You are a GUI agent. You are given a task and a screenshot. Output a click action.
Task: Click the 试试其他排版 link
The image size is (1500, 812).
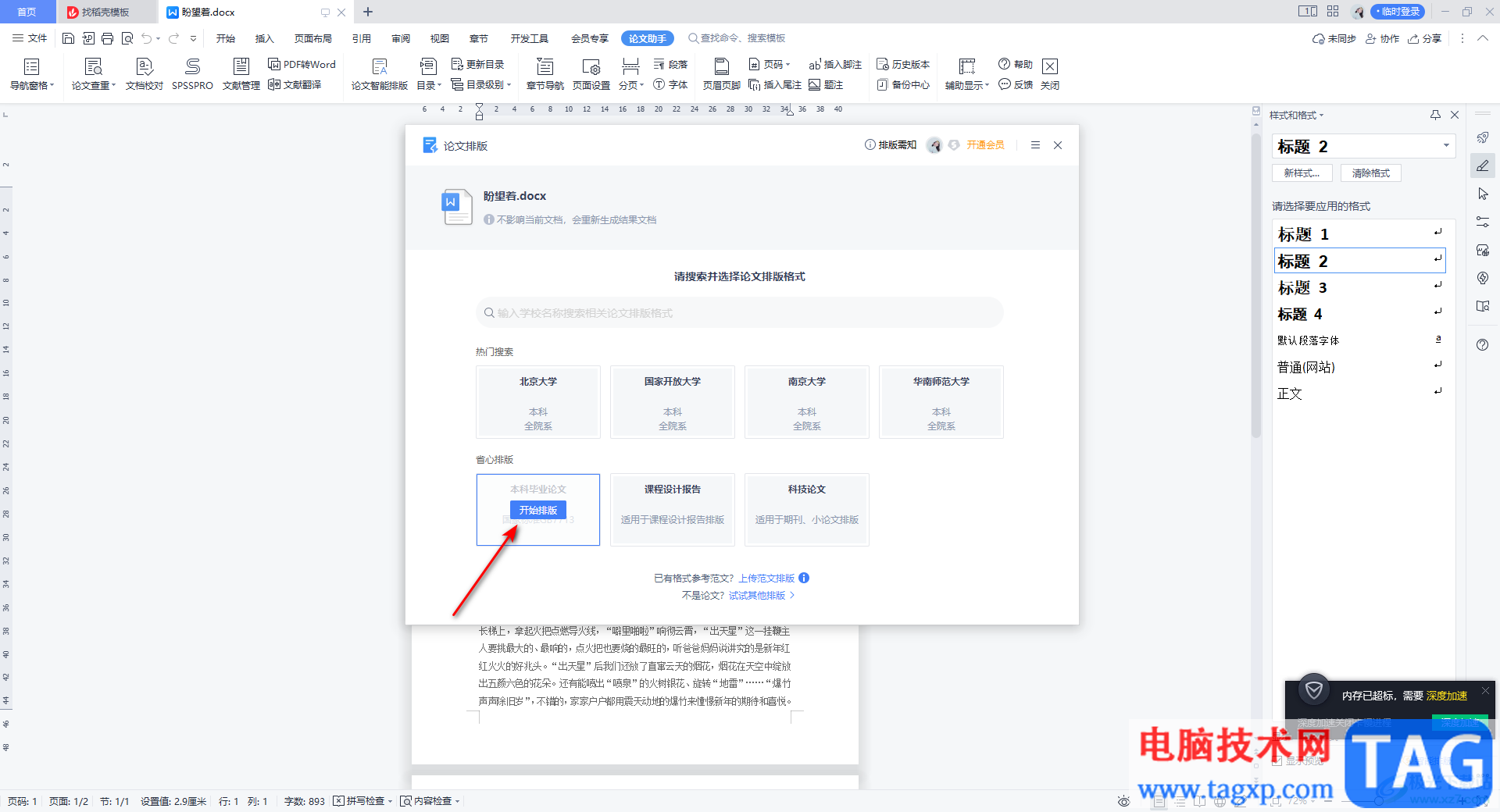757,596
